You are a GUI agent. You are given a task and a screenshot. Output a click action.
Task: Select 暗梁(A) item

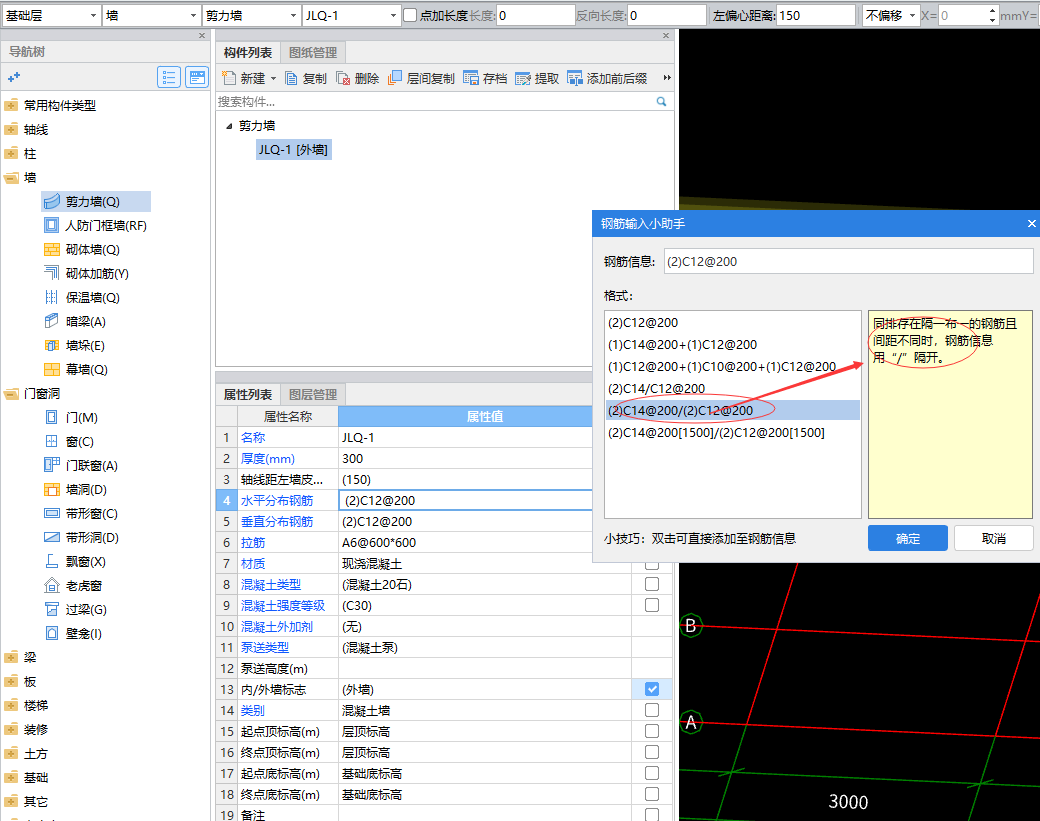coord(75,322)
